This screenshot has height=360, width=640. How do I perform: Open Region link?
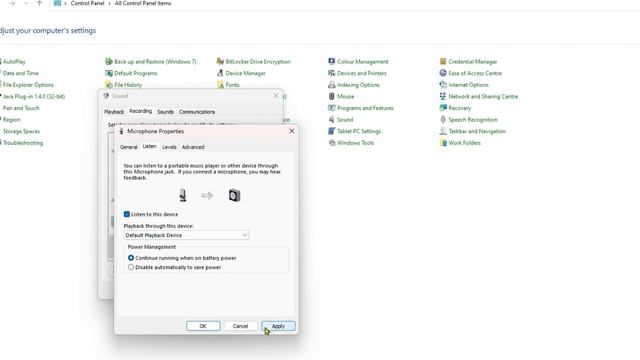[x=11, y=120]
